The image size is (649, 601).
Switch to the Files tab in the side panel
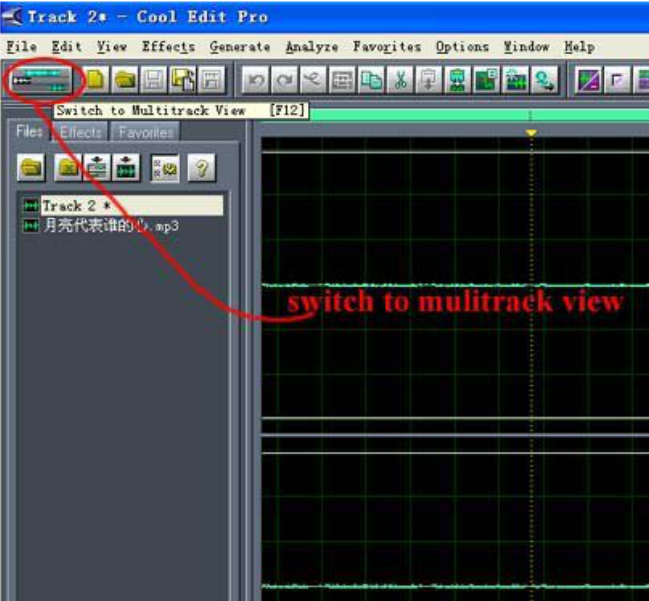pyautogui.click(x=29, y=132)
